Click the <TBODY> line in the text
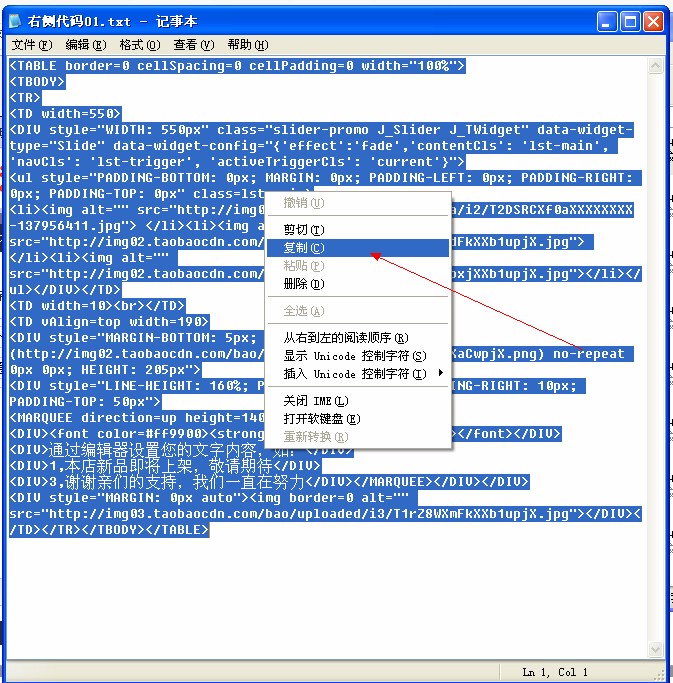 click(37, 82)
